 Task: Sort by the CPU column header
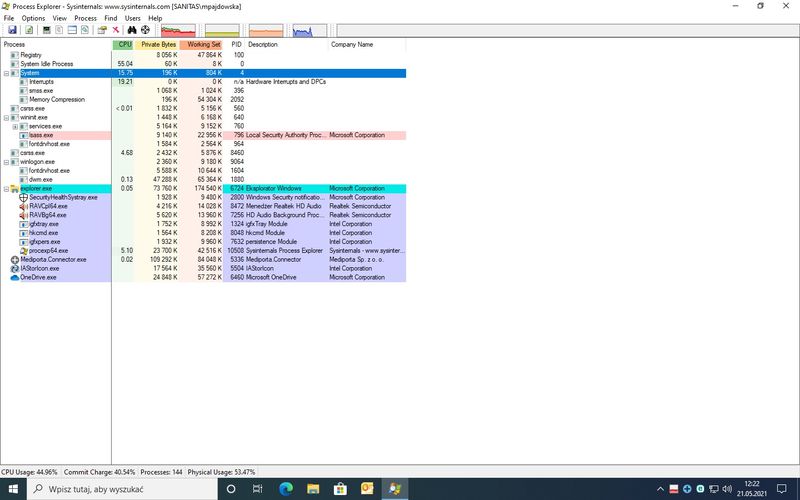point(124,45)
